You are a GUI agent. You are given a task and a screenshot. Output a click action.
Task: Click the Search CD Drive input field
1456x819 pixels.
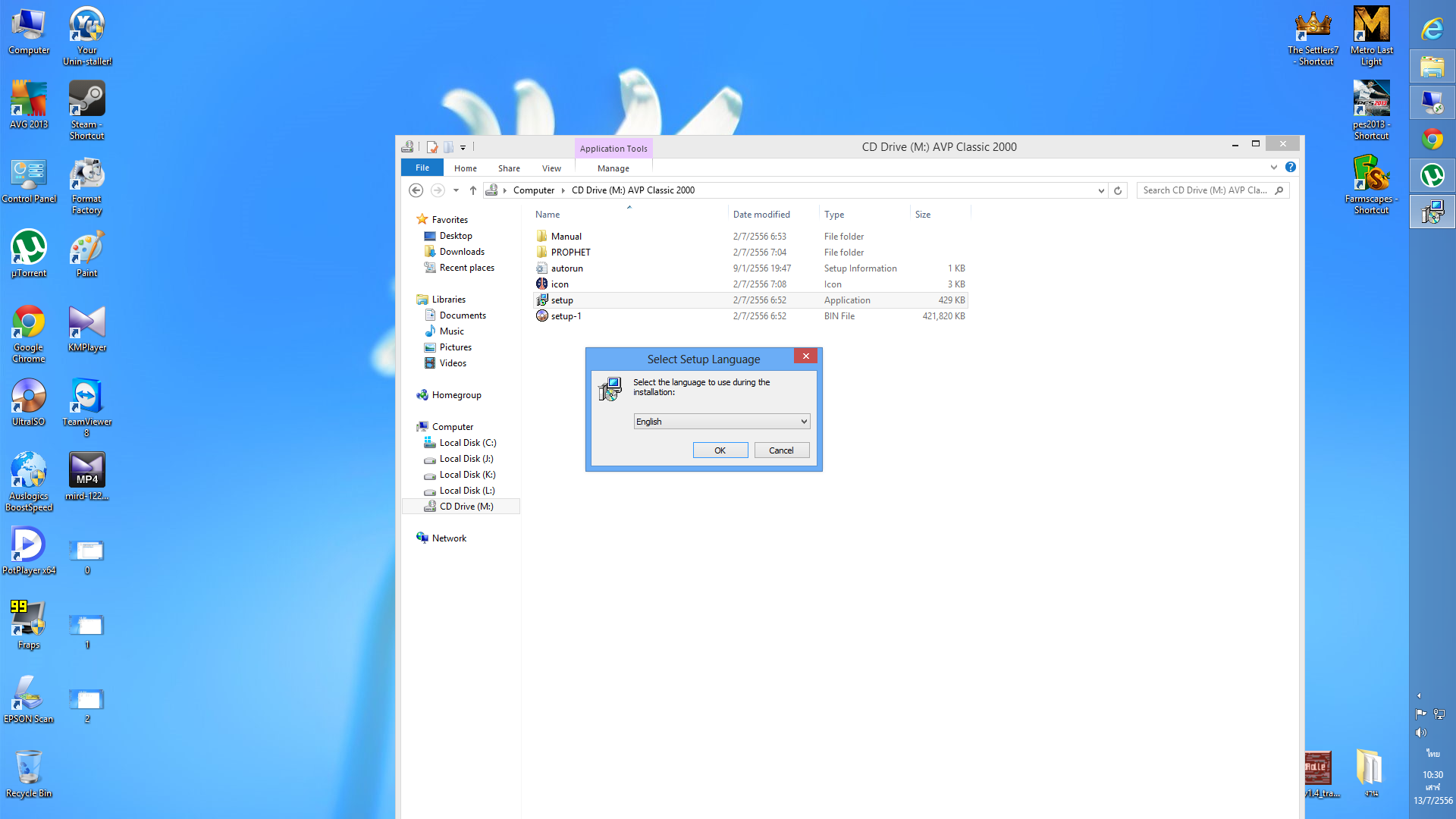(x=1204, y=190)
